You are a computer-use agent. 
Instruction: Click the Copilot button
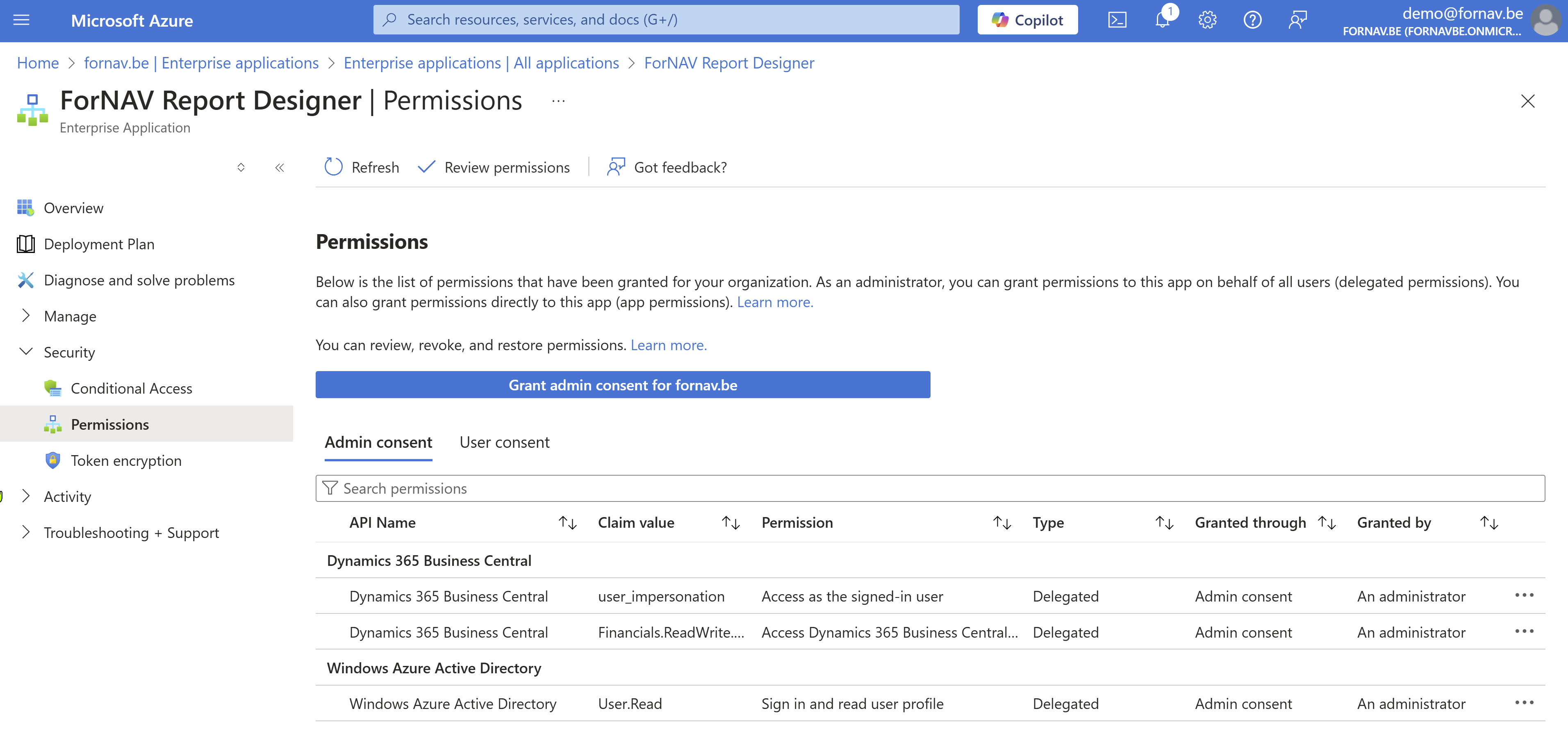1027,20
